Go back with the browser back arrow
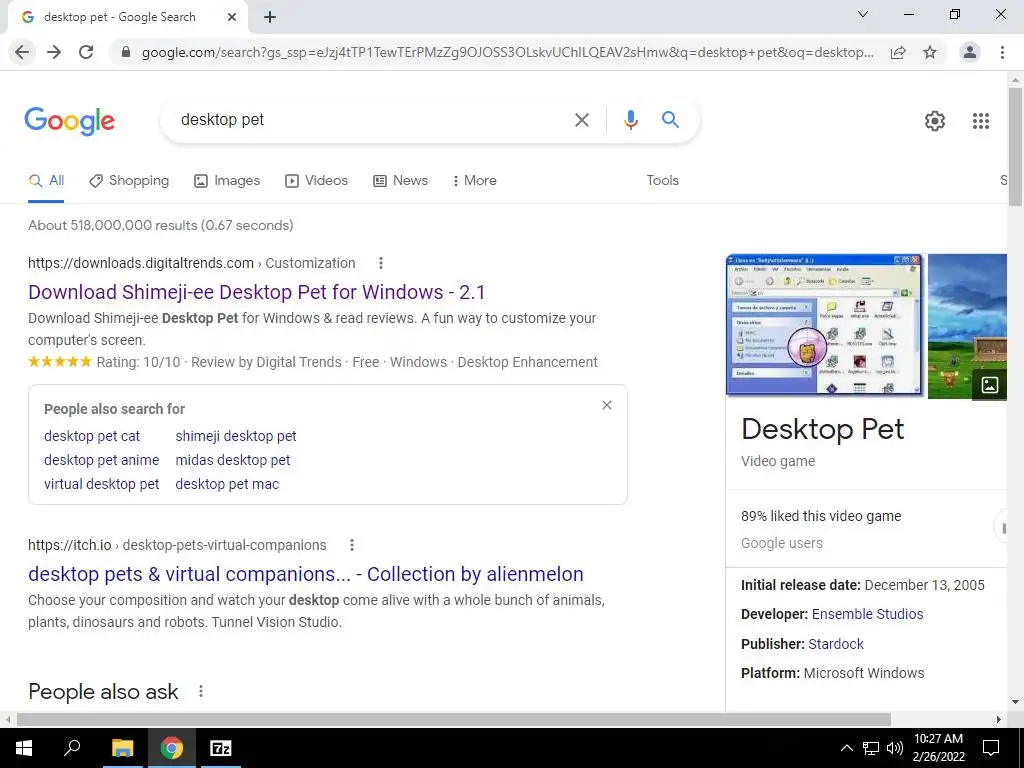Screen dimensions: 1024x768 22,52
